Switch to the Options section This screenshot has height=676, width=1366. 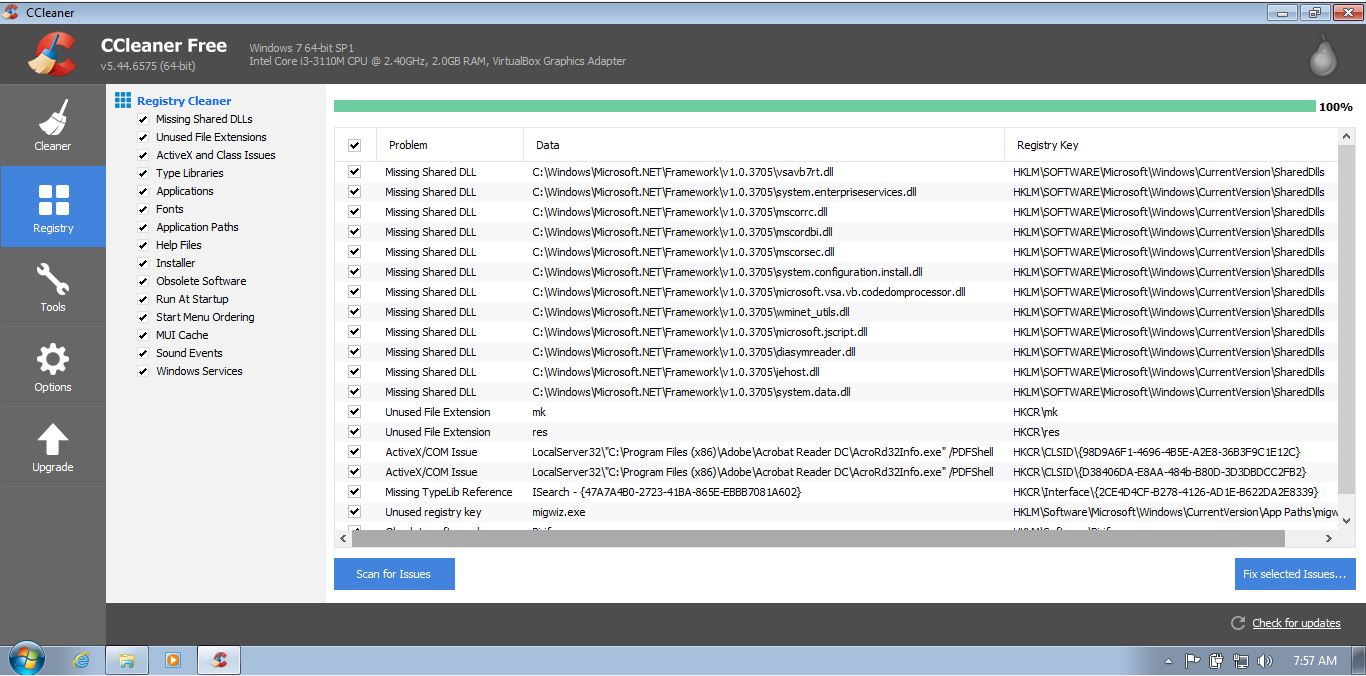pyautogui.click(x=52, y=367)
